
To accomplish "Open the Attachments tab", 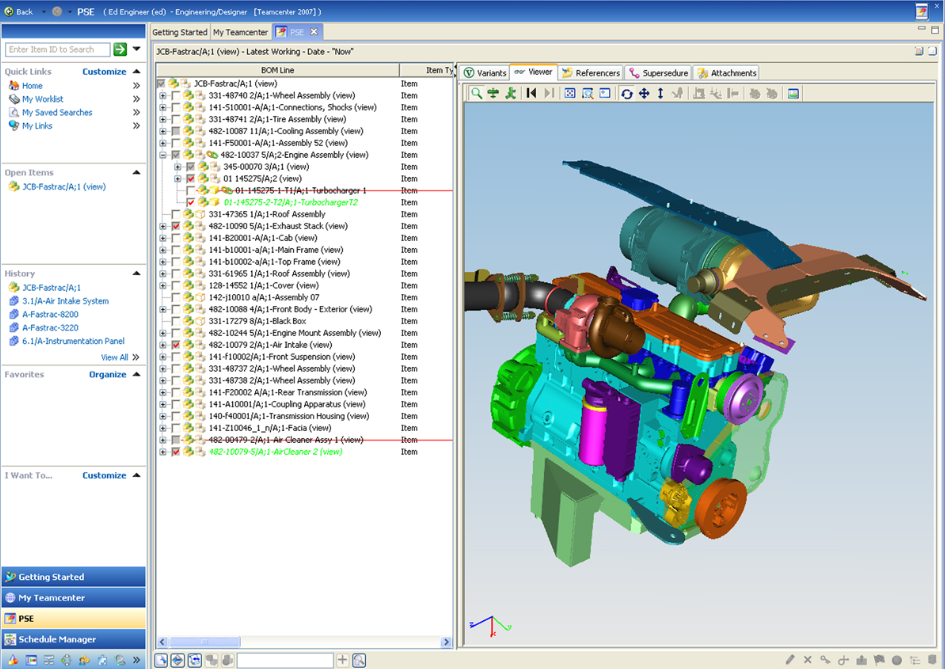I will coord(727,73).
